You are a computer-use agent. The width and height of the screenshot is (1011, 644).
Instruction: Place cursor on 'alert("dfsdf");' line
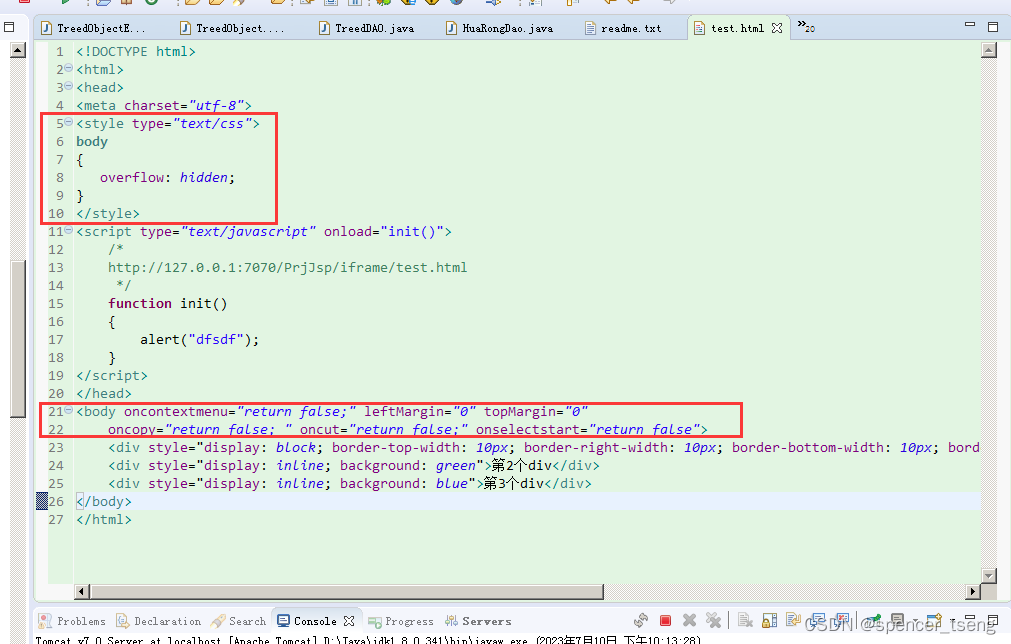coord(200,340)
